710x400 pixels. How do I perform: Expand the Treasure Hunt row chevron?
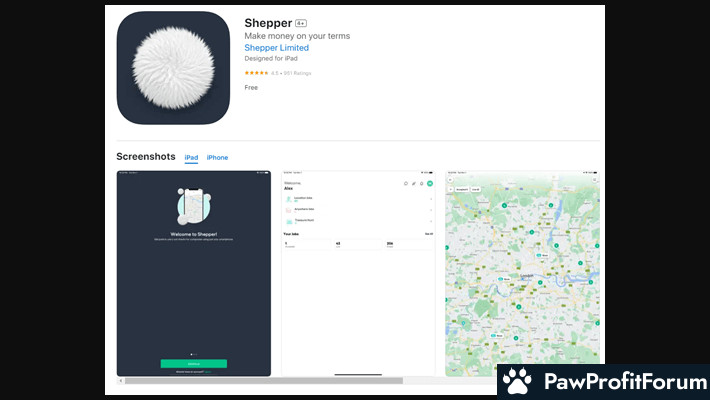click(x=431, y=221)
